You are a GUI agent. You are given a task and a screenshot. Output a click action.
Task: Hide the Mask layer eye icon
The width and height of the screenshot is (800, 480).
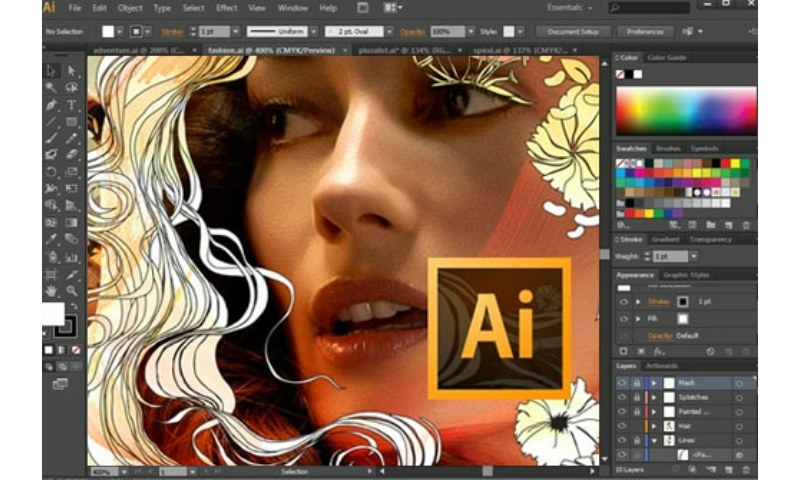pos(622,383)
